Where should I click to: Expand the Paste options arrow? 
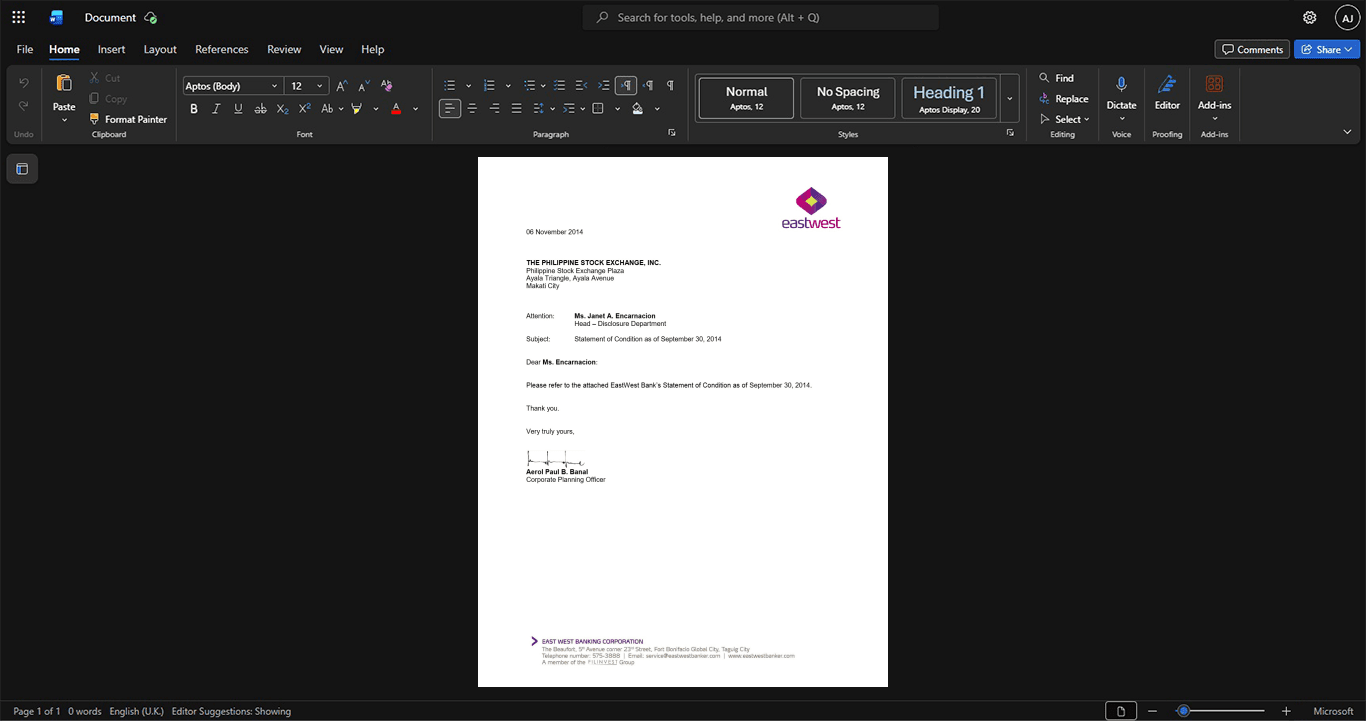[x=64, y=120]
